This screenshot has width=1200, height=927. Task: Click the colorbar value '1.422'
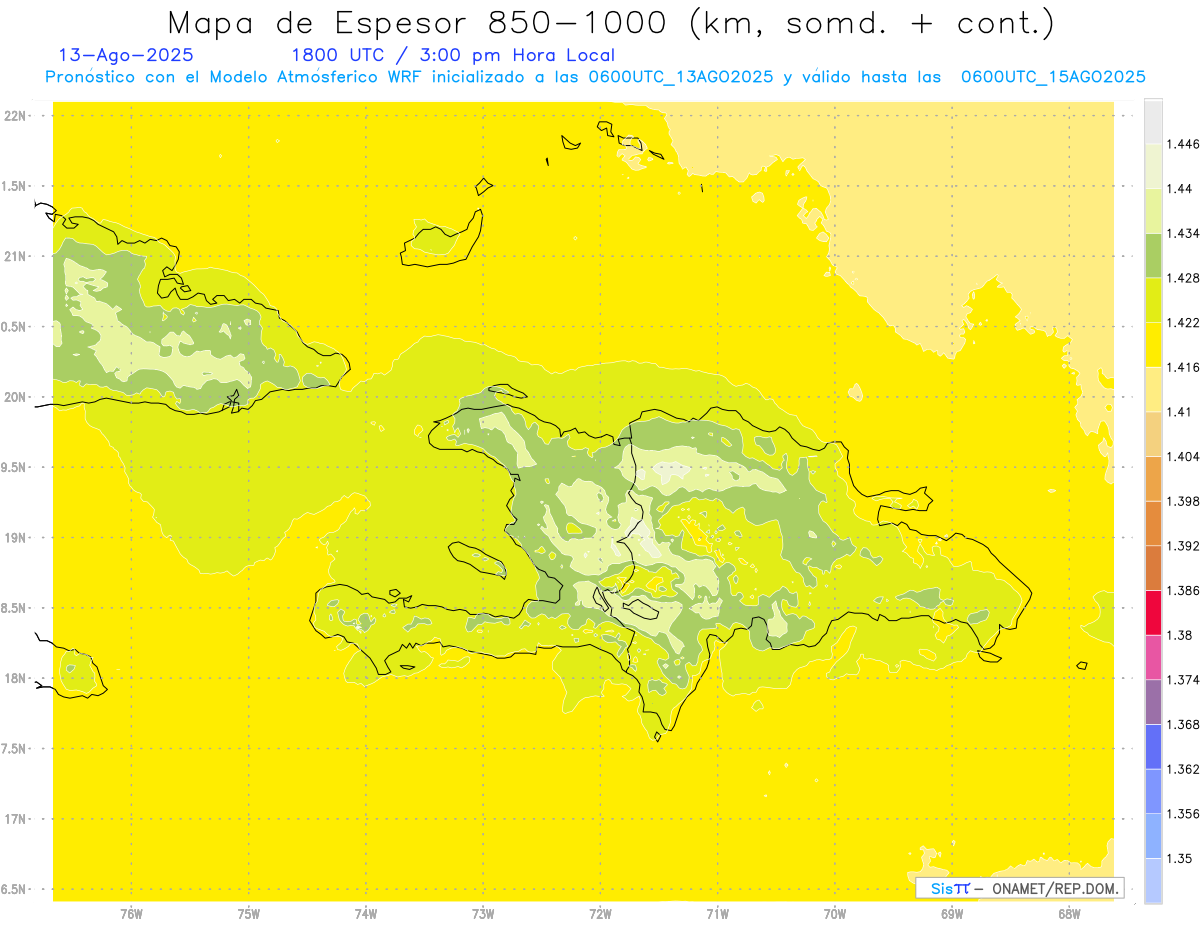click(x=1184, y=323)
